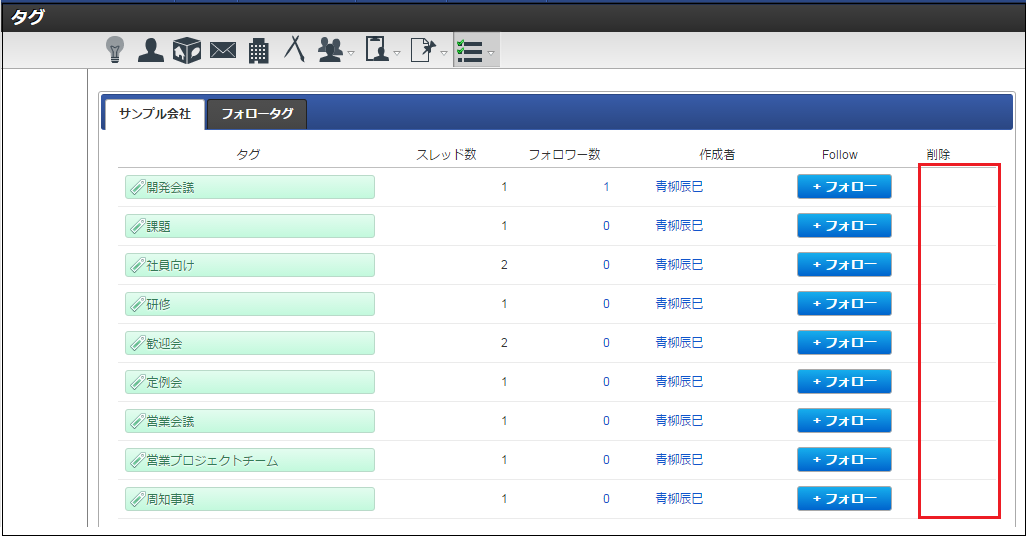The width and height of the screenshot is (1026, 538).
Task: Click the clipboard with person icon
Action: click(377, 50)
